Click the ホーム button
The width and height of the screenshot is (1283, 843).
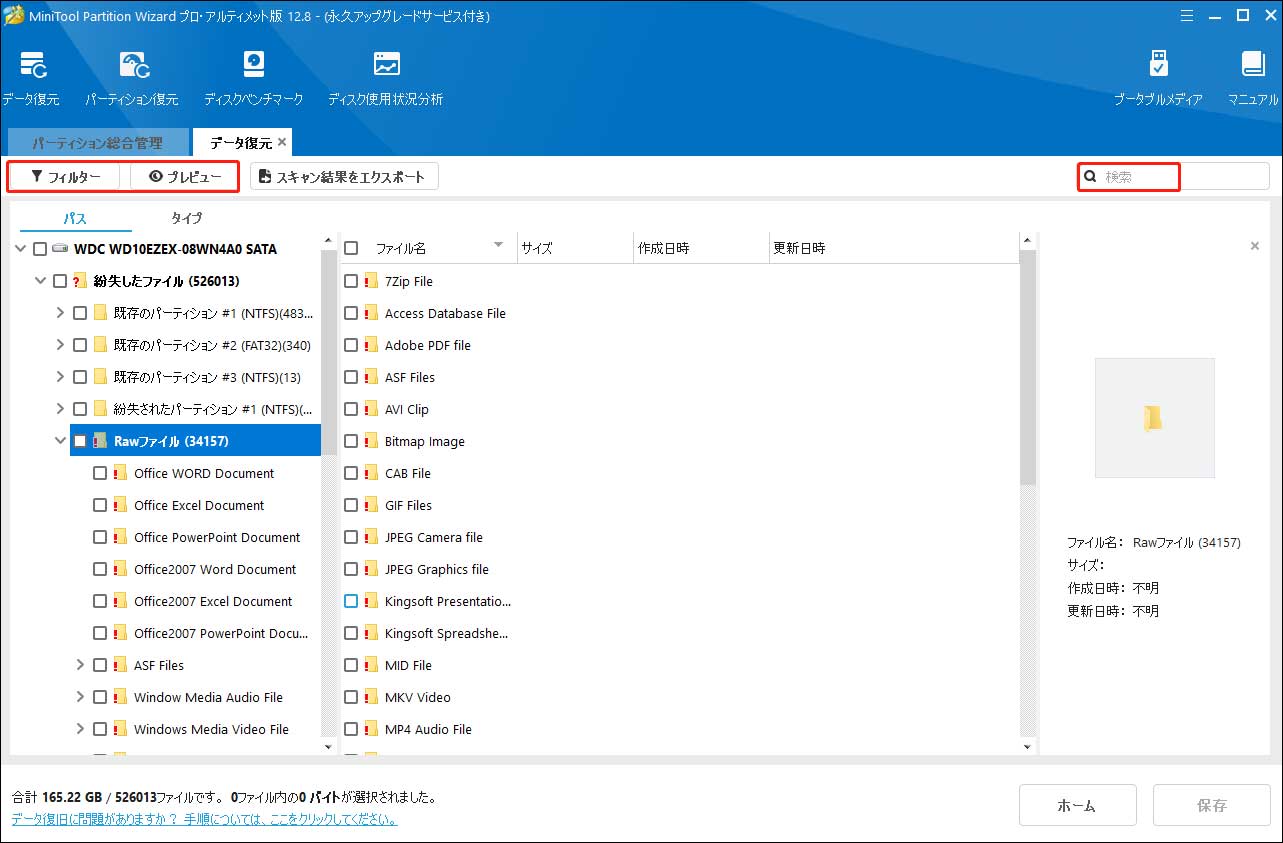(1077, 805)
